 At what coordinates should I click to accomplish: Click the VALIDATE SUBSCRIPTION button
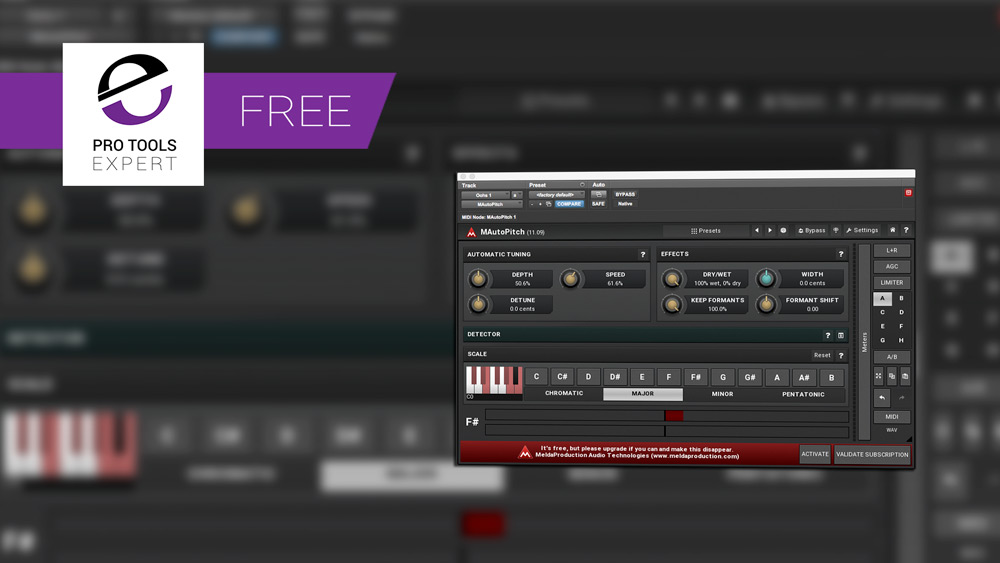(x=872, y=455)
